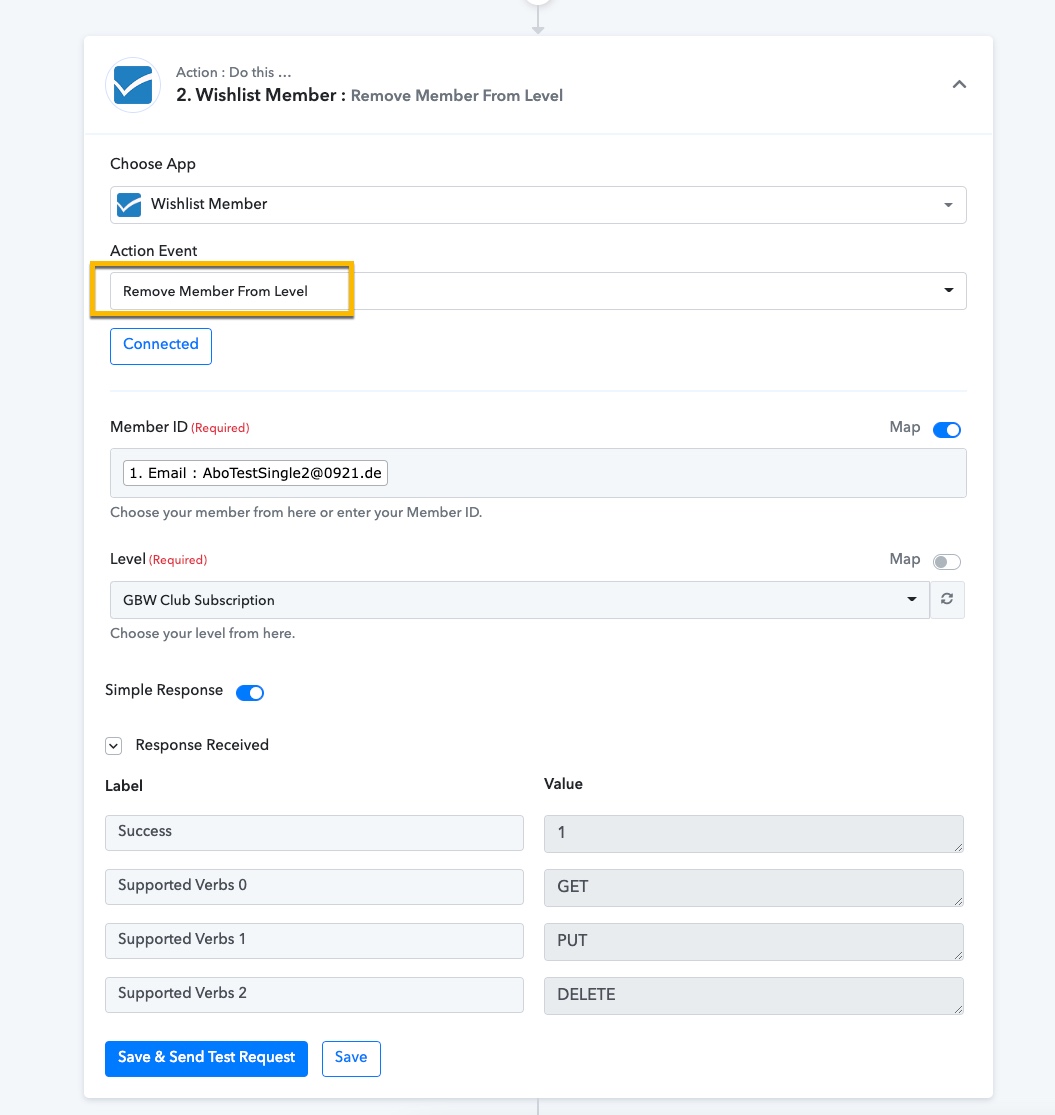Viewport: 1055px width, 1115px height.
Task: Click the Supported Verbs 2 label field
Action: click(x=314, y=995)
